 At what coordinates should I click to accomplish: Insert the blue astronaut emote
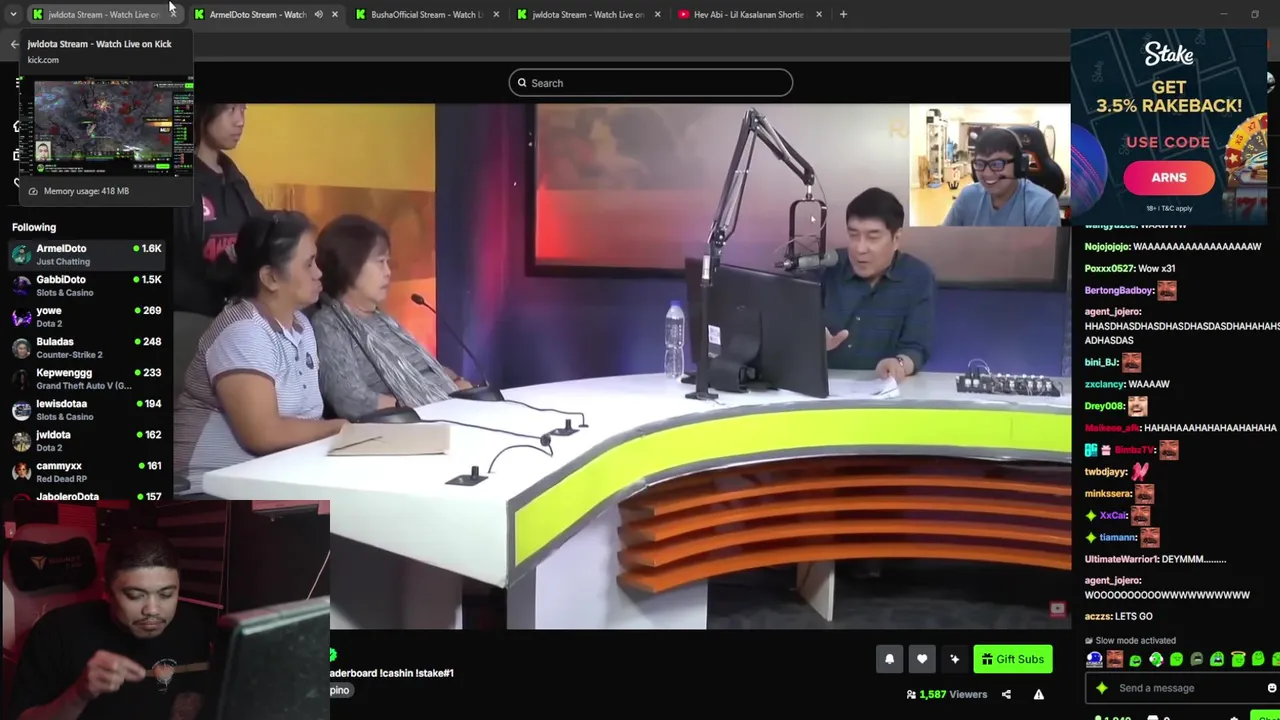tap(1095, 659)
